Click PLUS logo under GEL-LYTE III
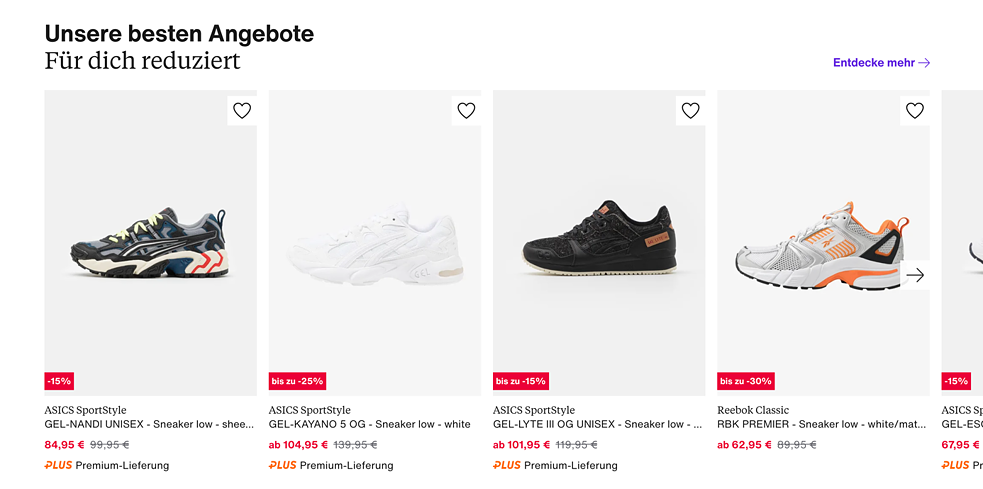 pos(507,465)
